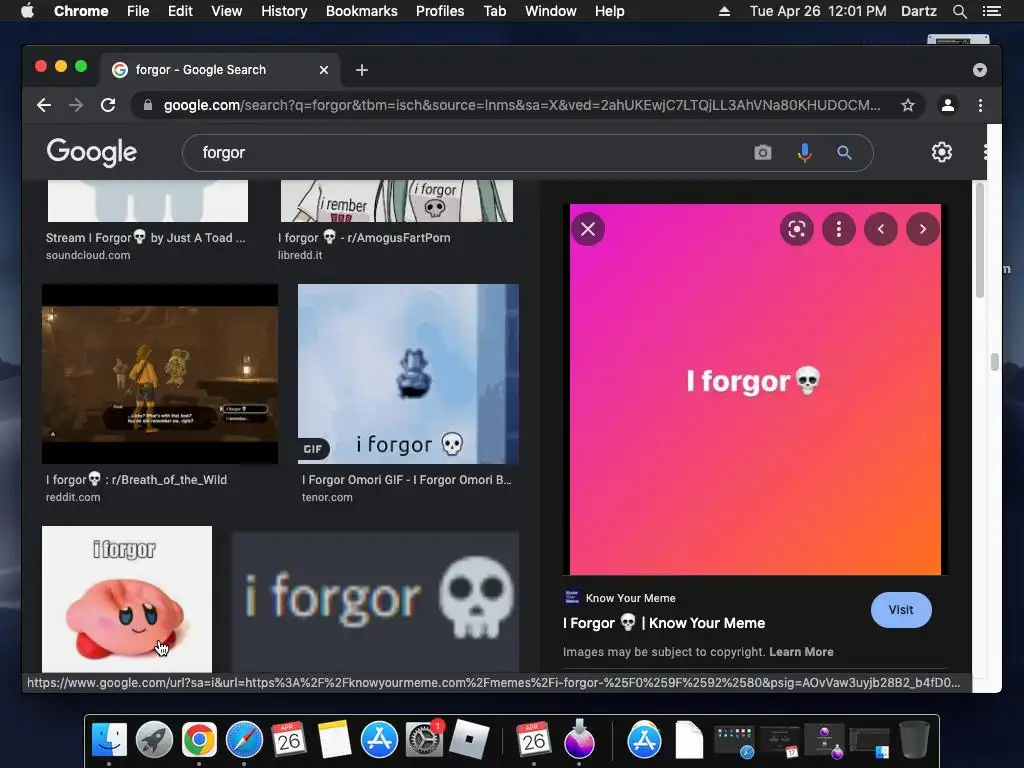The width and height of the screenshot is (1024, 768).
Task: Open System Preferences from the Dock
Action: pyautogui.click(x=424, y=740)
